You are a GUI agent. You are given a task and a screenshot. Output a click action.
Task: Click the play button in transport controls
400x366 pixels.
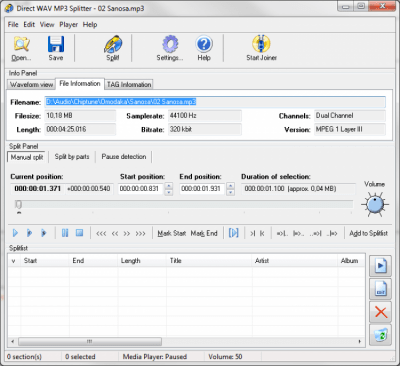15,233
